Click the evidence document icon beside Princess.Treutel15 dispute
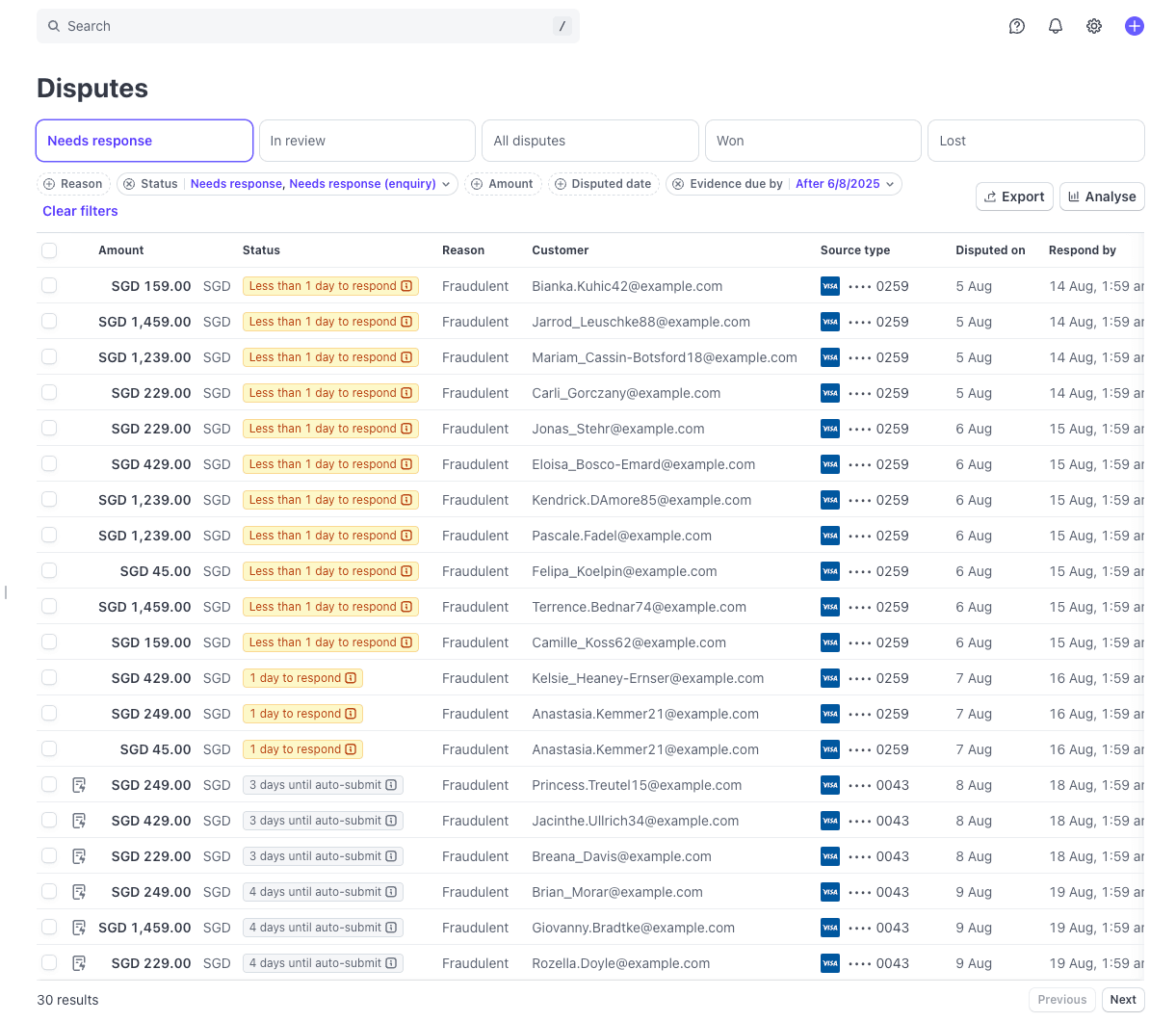Image resolution: width=1176 pixels, height=1022 pixels. click(80, 785)
